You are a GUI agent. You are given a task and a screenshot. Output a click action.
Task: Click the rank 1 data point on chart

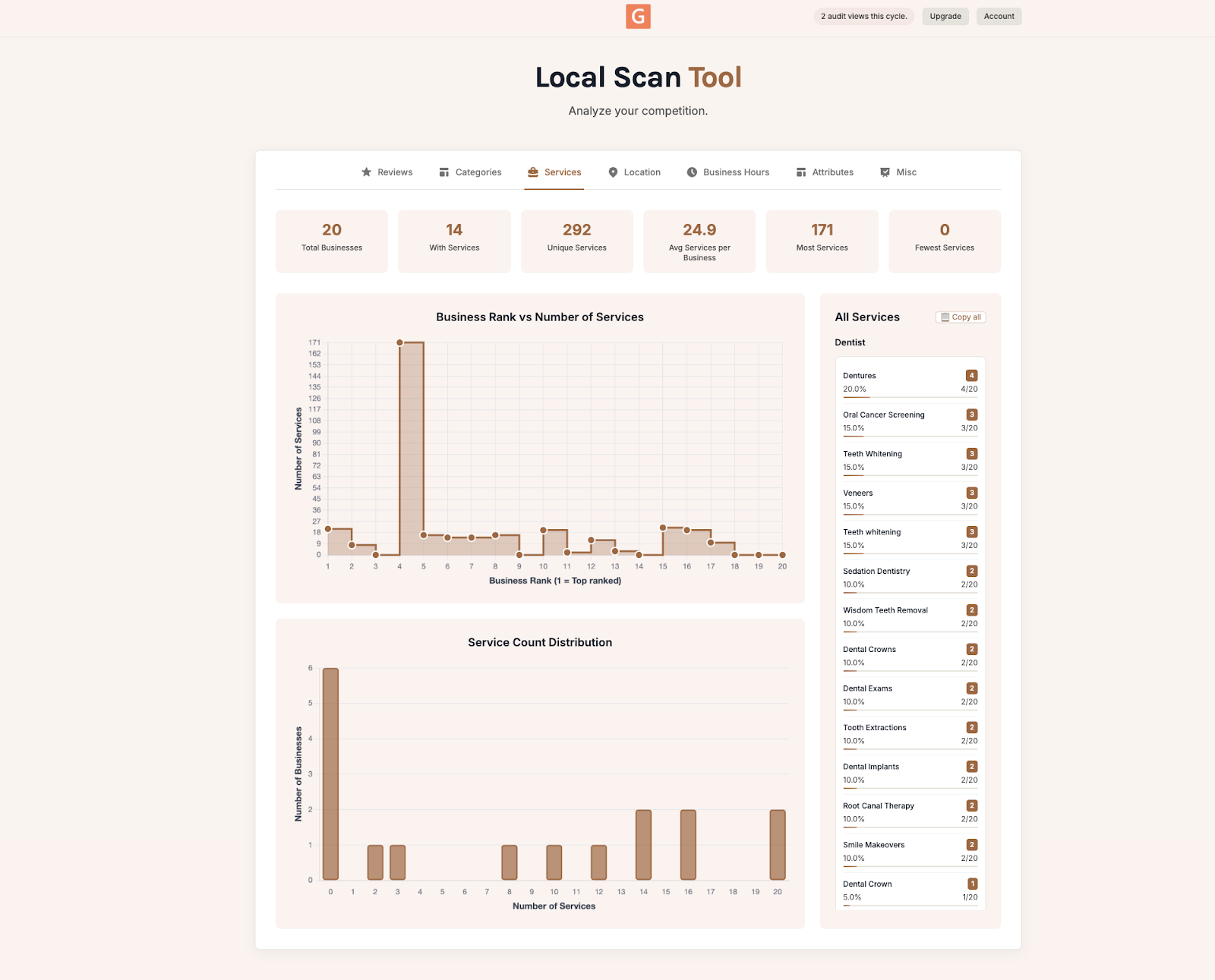coord(328,529)
